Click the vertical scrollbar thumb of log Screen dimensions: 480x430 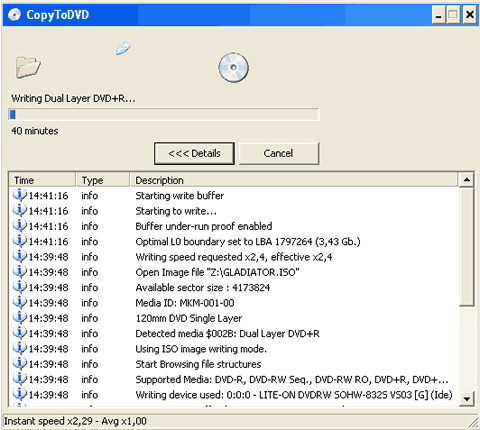coord(466,246)
